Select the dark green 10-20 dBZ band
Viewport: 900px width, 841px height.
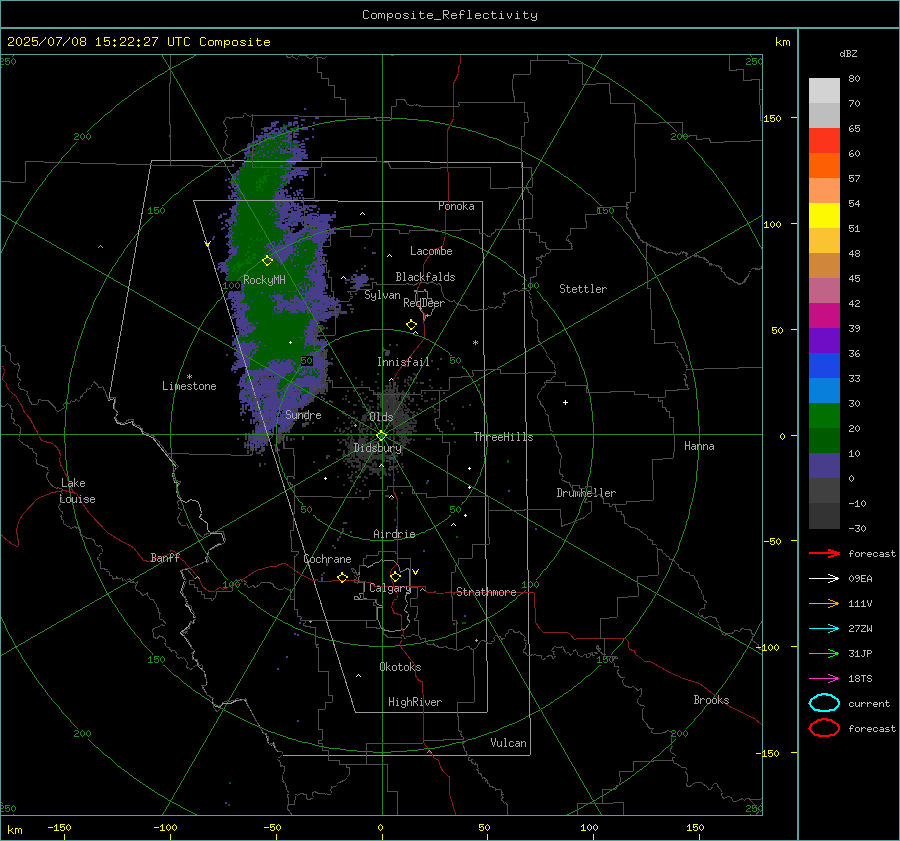824,440
